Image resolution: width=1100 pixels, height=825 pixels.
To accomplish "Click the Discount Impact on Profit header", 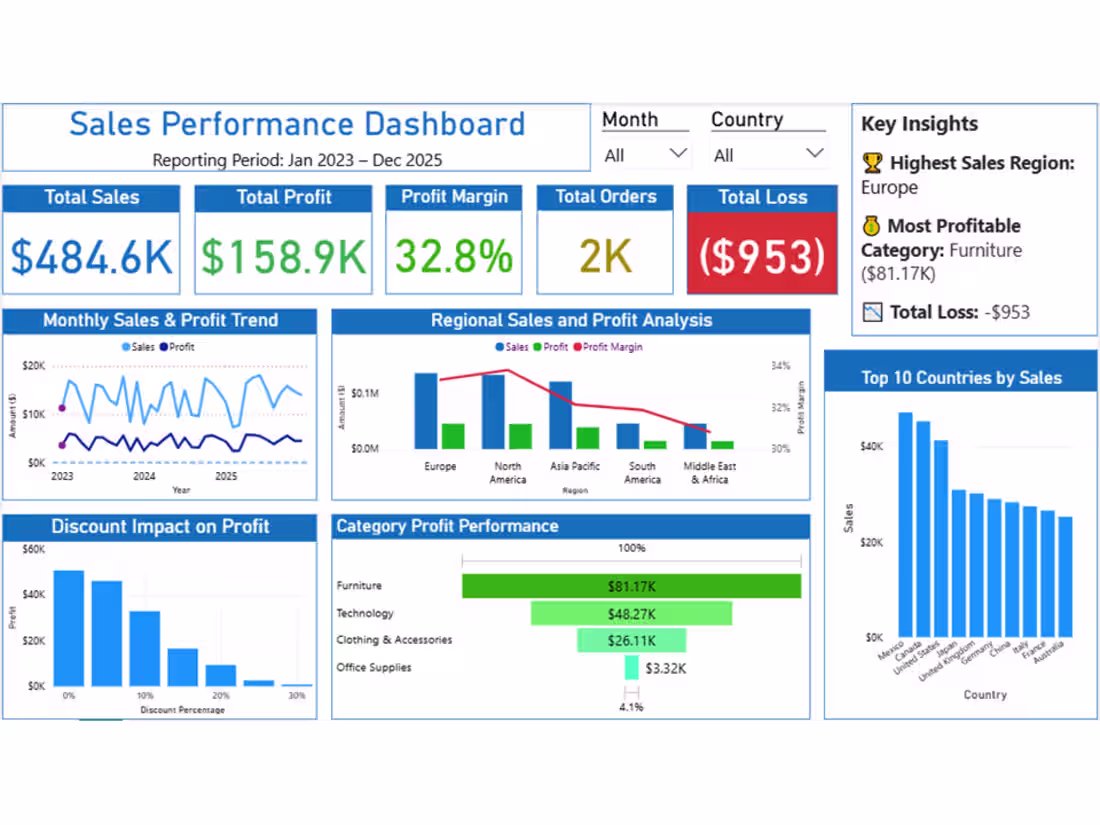I will coord(160,527).
